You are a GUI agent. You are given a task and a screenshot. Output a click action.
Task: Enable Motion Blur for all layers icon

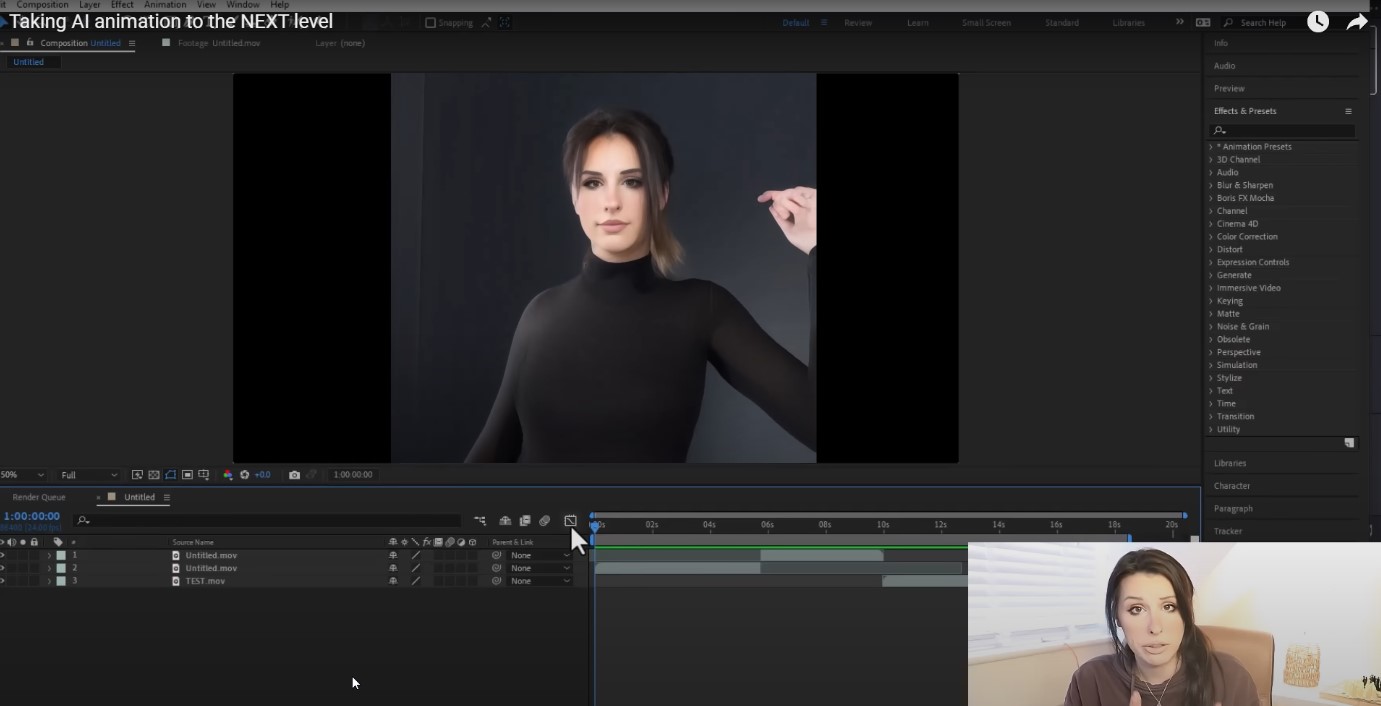coord(545,521)
